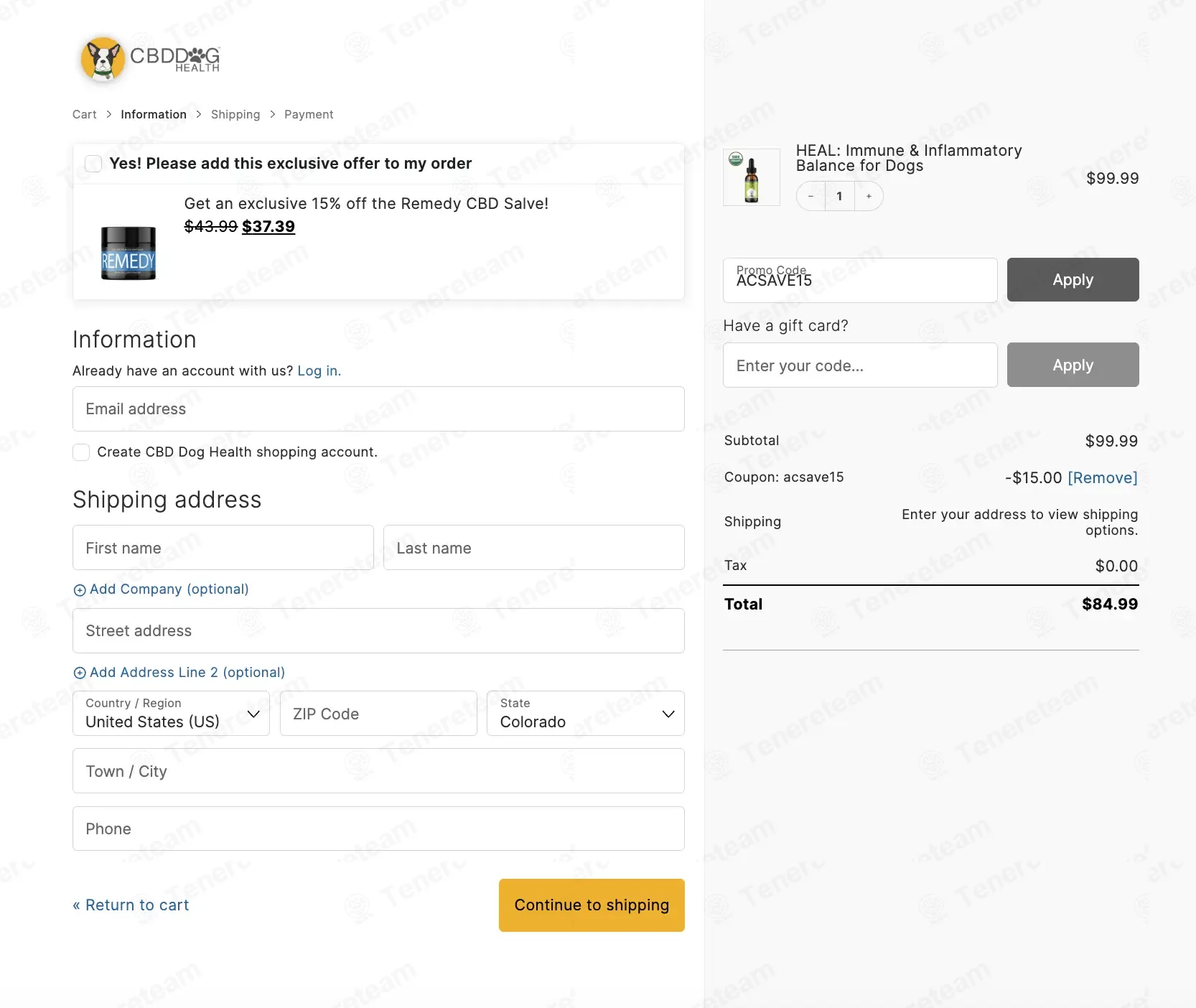
Task: Apply the ACSAVE15 promo code
Action: (1073, 280)
